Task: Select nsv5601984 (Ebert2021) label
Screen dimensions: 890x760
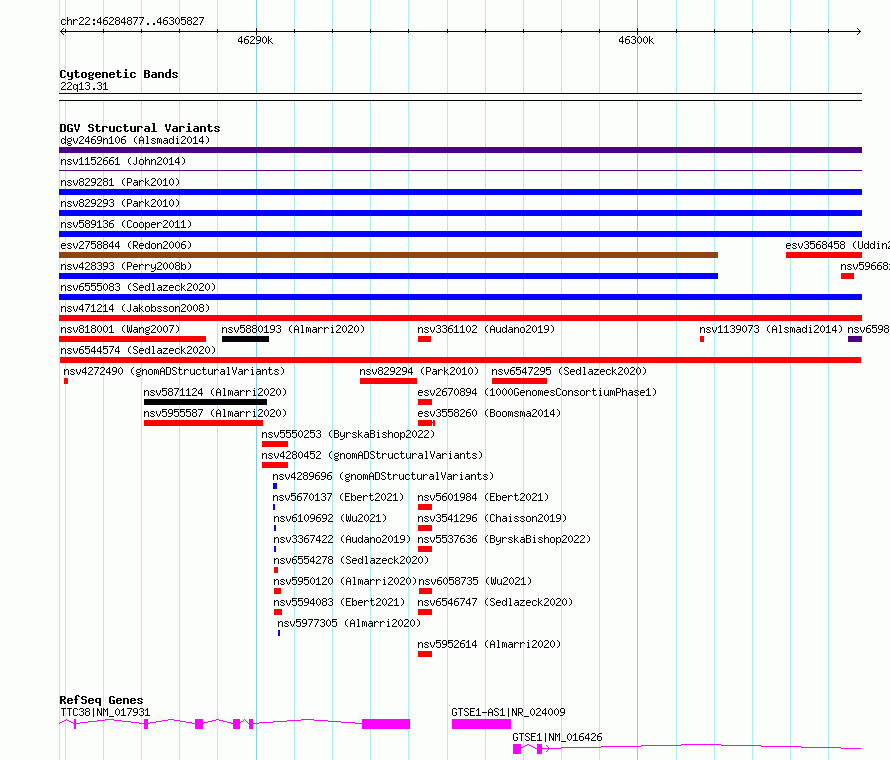Action: 483,497
